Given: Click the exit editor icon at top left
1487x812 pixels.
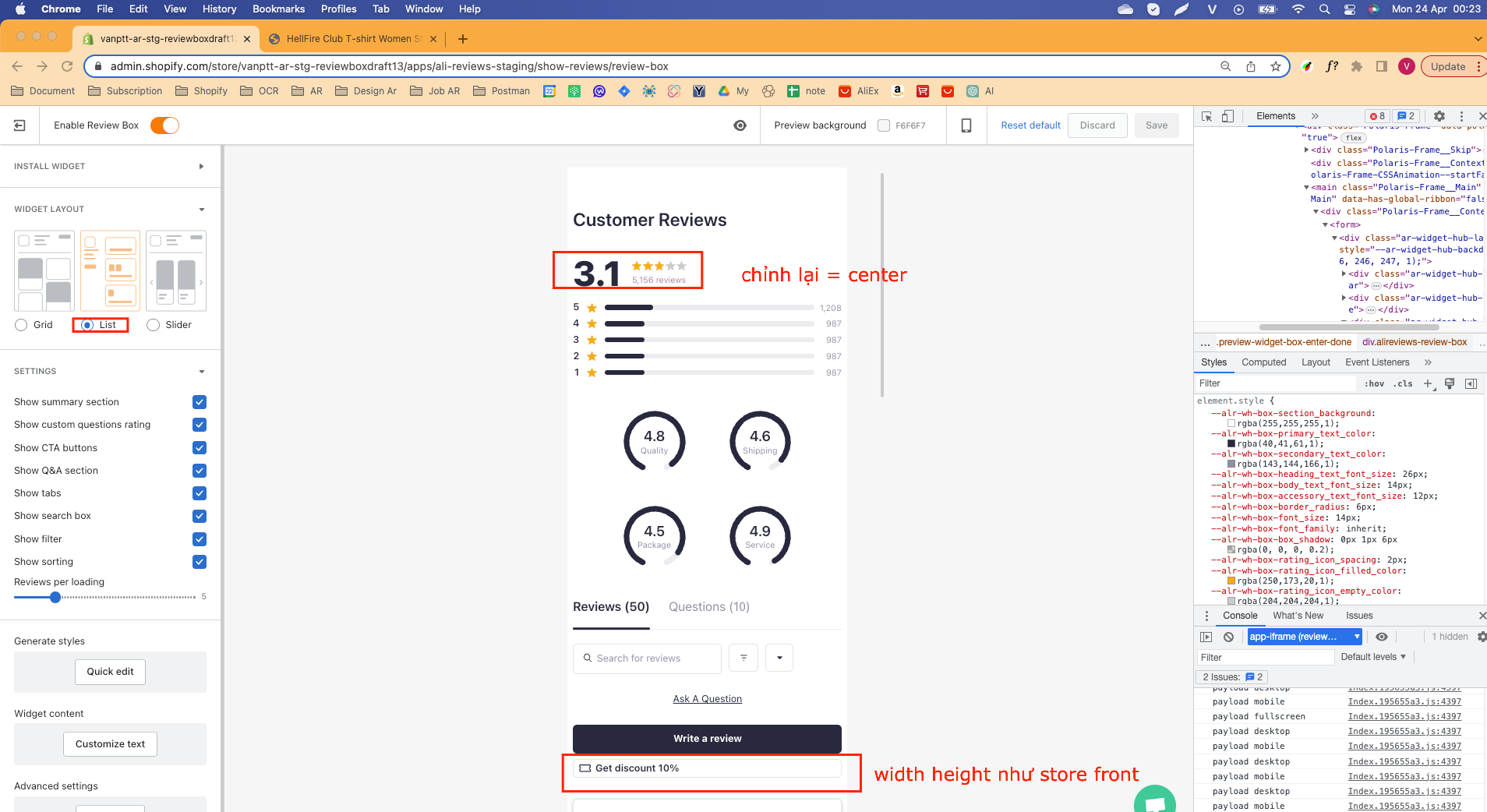Looking at the screenshot, I should 19,125.
